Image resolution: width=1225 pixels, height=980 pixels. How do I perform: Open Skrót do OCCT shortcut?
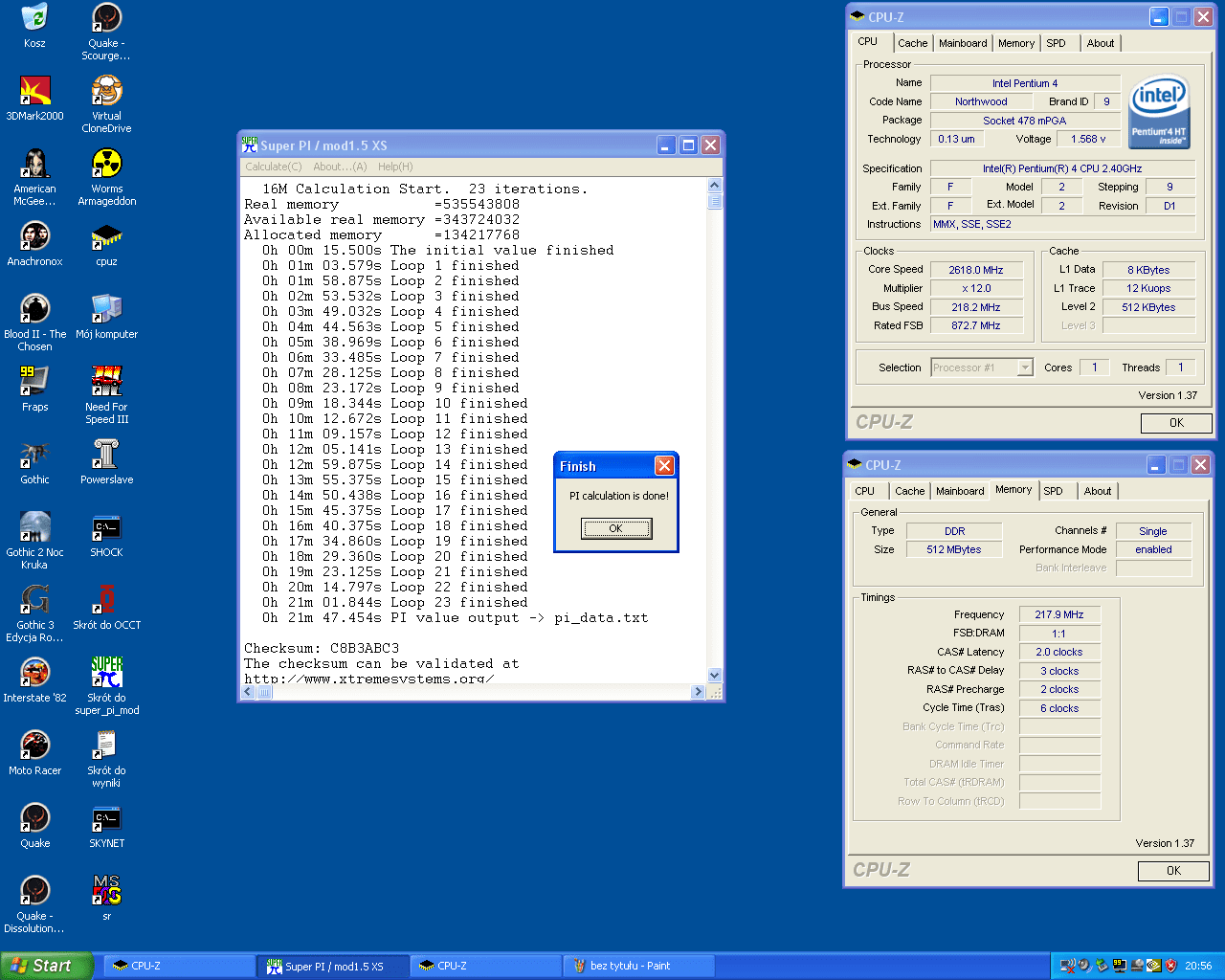tap(106, 608)
